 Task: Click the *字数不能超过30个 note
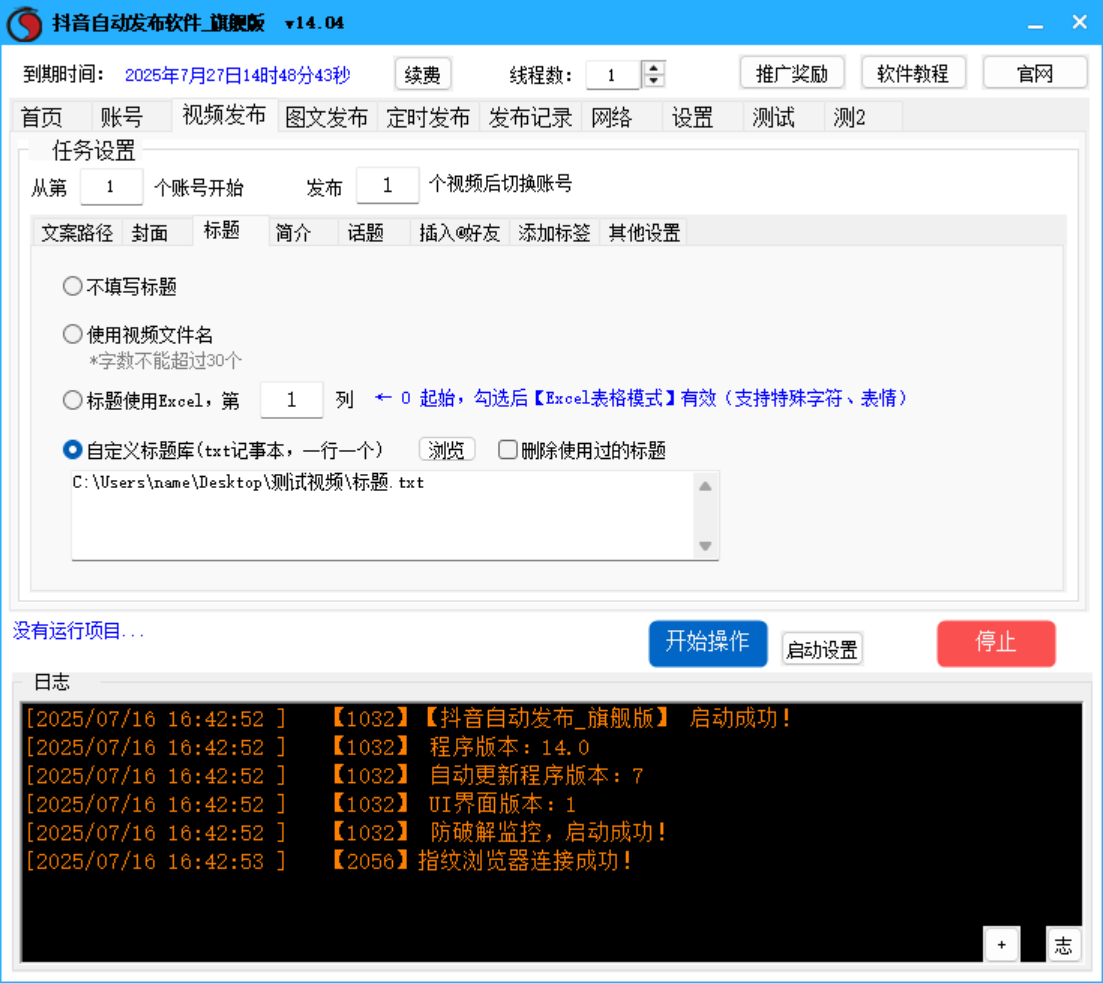[165, 361]
